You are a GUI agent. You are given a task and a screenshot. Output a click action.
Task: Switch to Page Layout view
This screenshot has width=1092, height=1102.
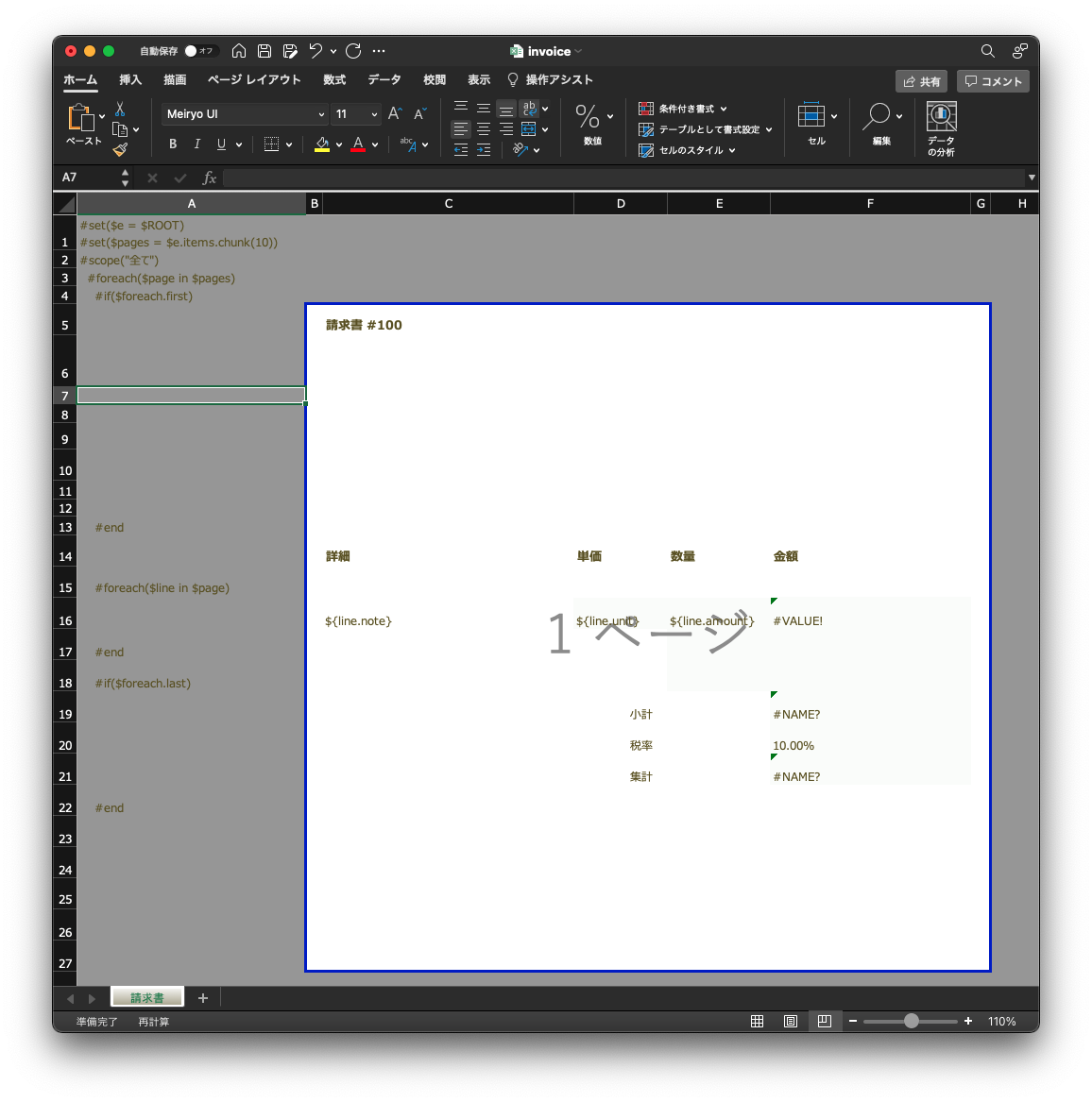[x=791, y=1021]
